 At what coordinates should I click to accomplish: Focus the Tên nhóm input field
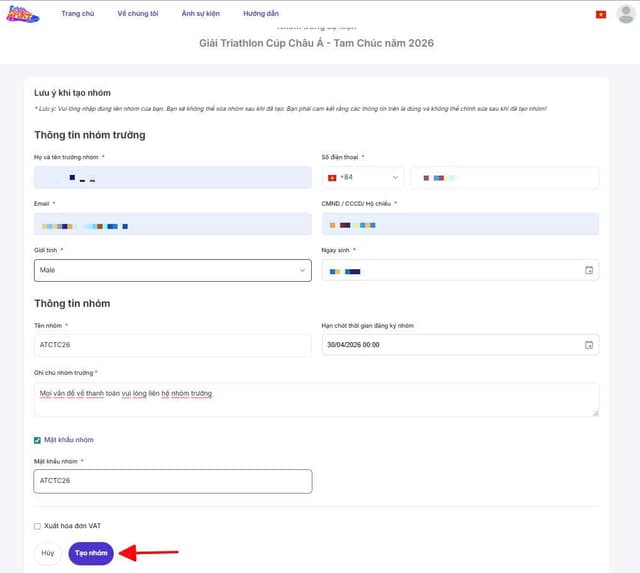tap(172, 345)
